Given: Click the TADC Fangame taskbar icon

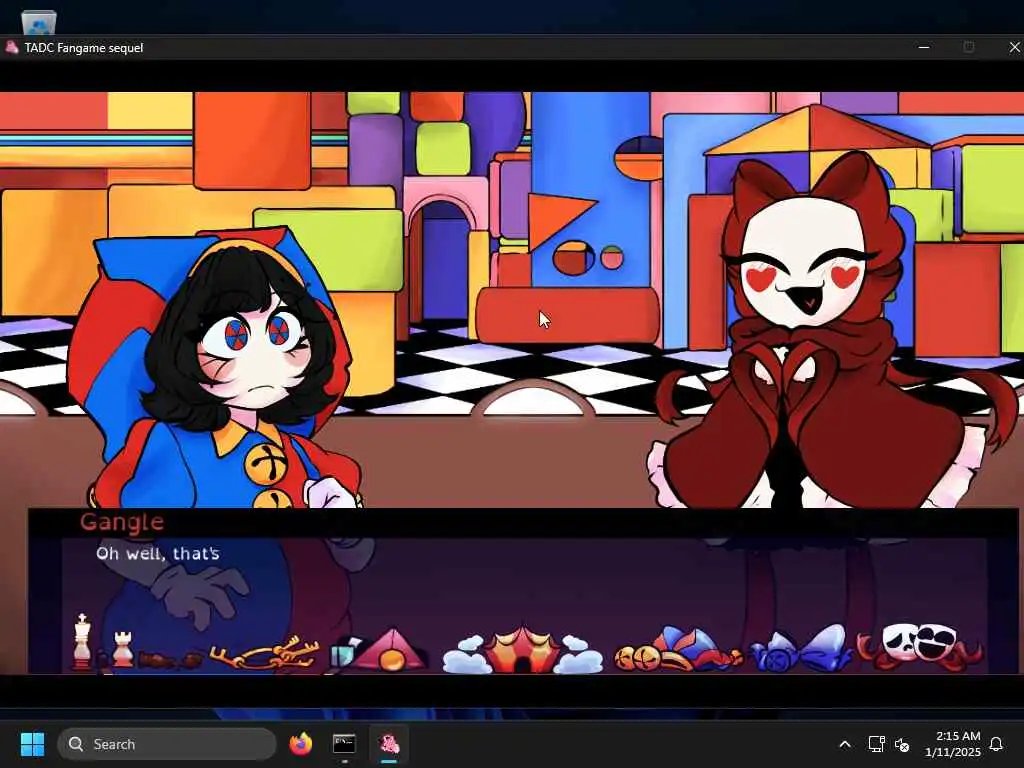Looking at the screenshot, I should (389, 744).
